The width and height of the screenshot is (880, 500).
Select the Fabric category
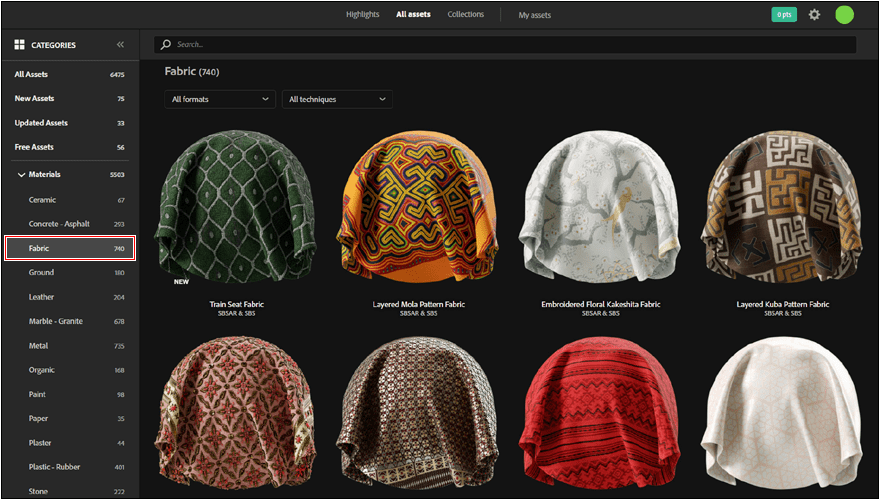70,248
